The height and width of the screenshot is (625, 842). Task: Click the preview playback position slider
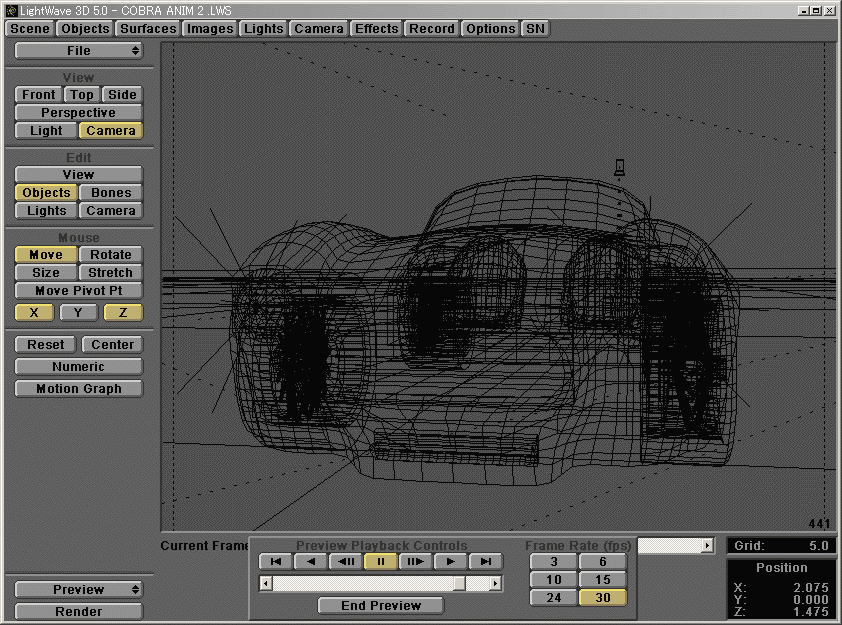coord(460,583)
